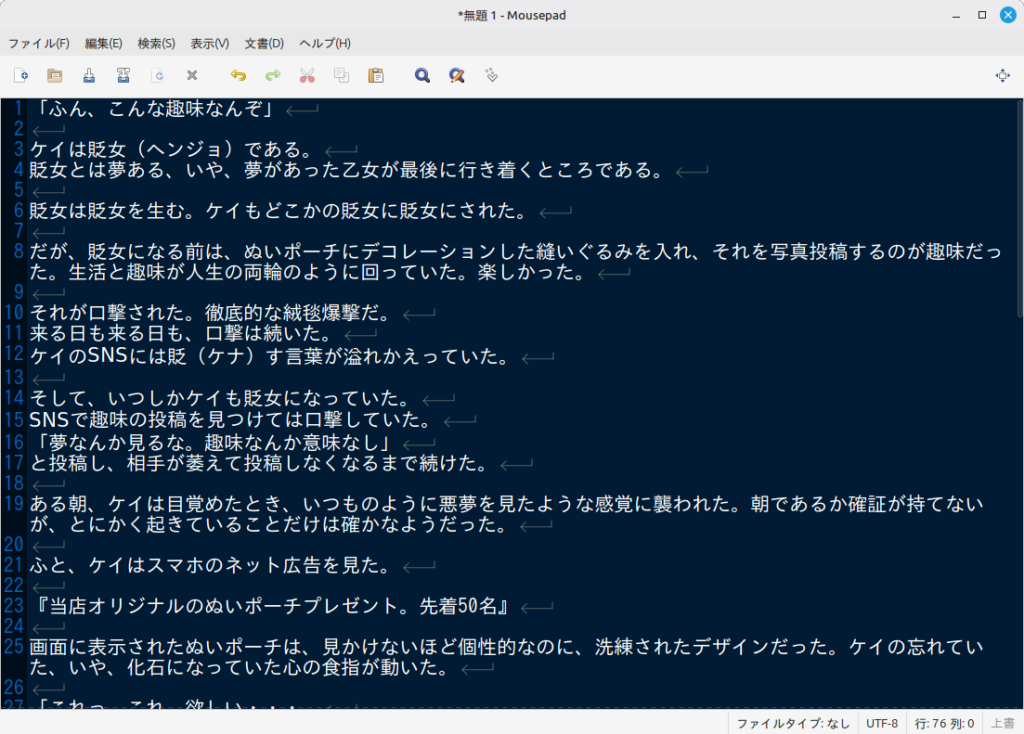Expand the 表示(V) menu
Viewport: 1024px width, 734px height.
(210, 43)
